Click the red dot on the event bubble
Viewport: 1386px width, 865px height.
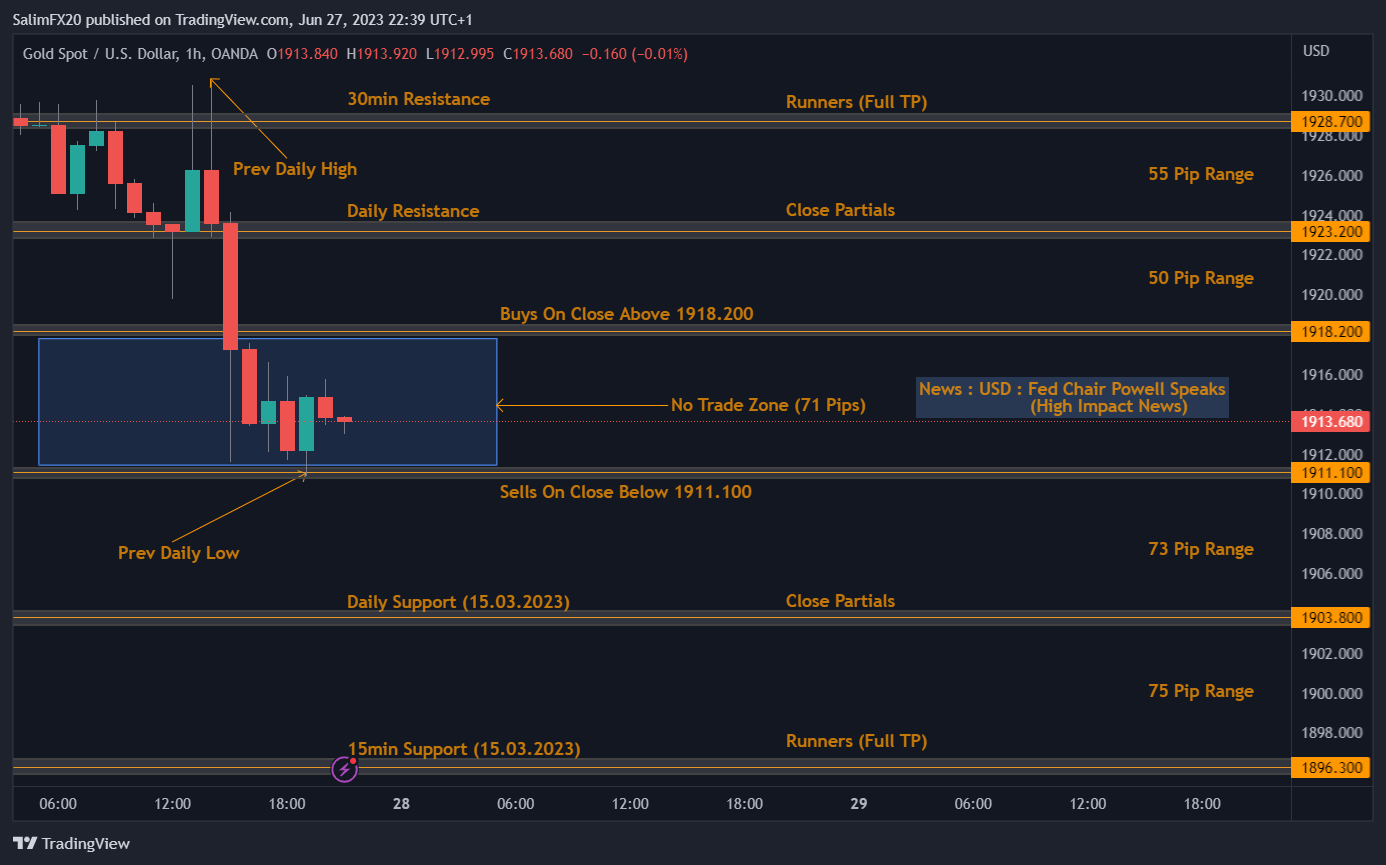(x=355, y=759)
